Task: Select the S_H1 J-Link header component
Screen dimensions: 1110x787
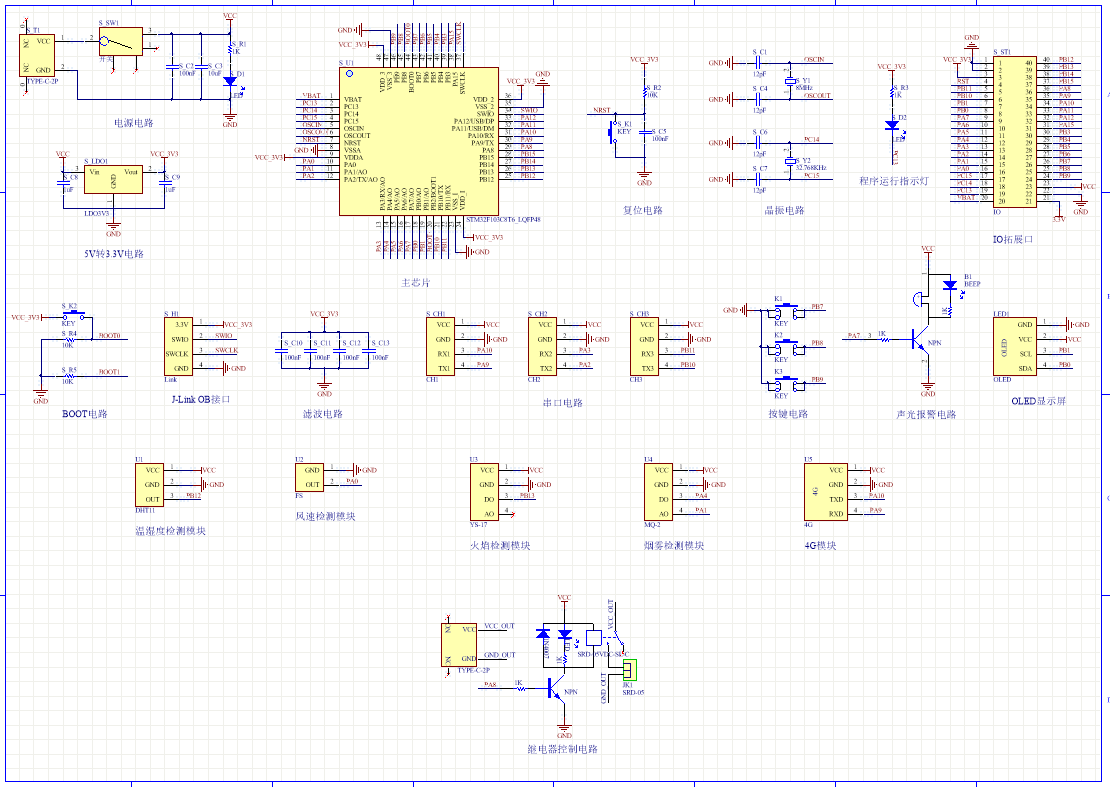Action: click(178, 346)
